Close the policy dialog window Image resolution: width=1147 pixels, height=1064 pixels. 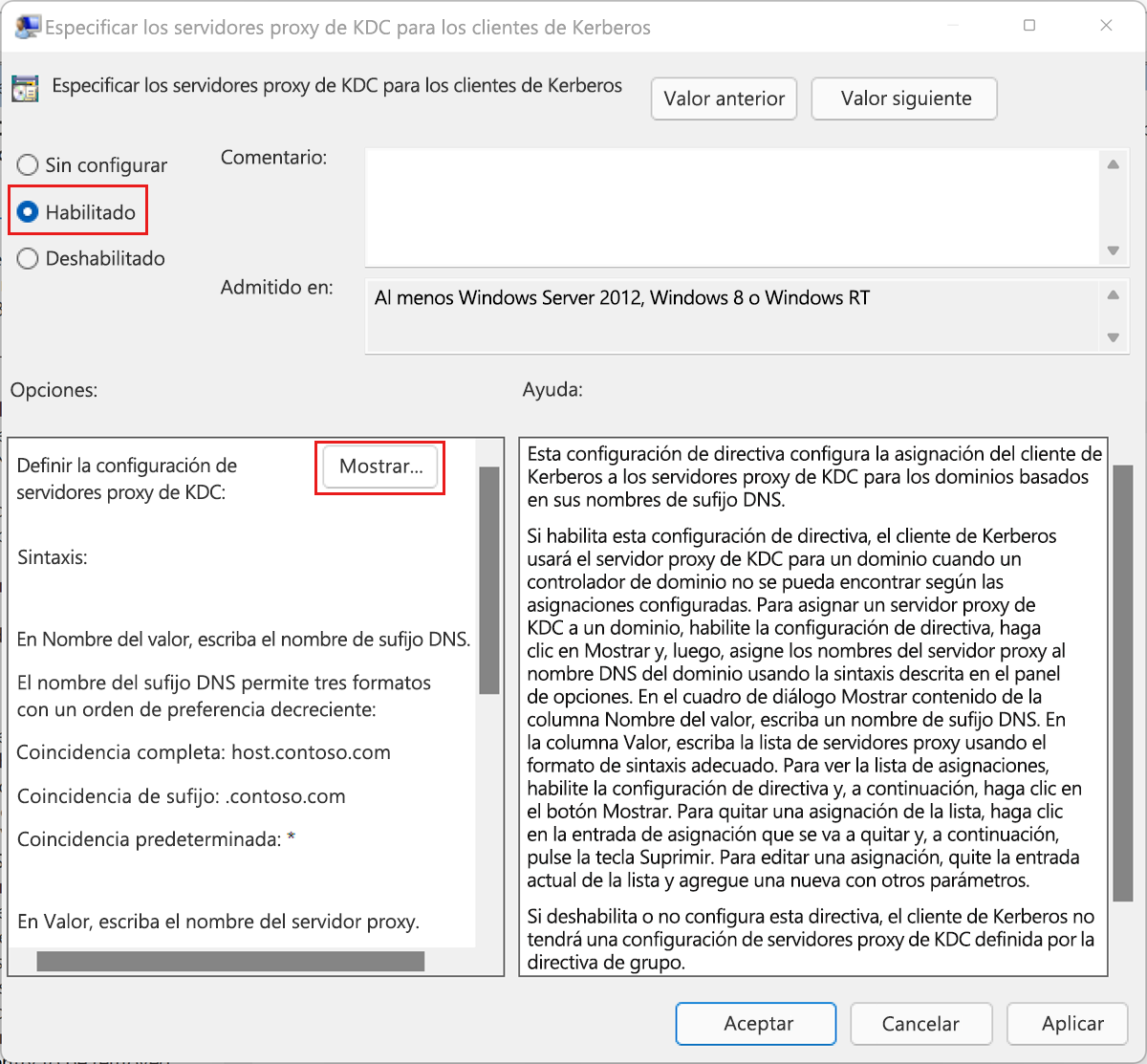coord(1106,26)
